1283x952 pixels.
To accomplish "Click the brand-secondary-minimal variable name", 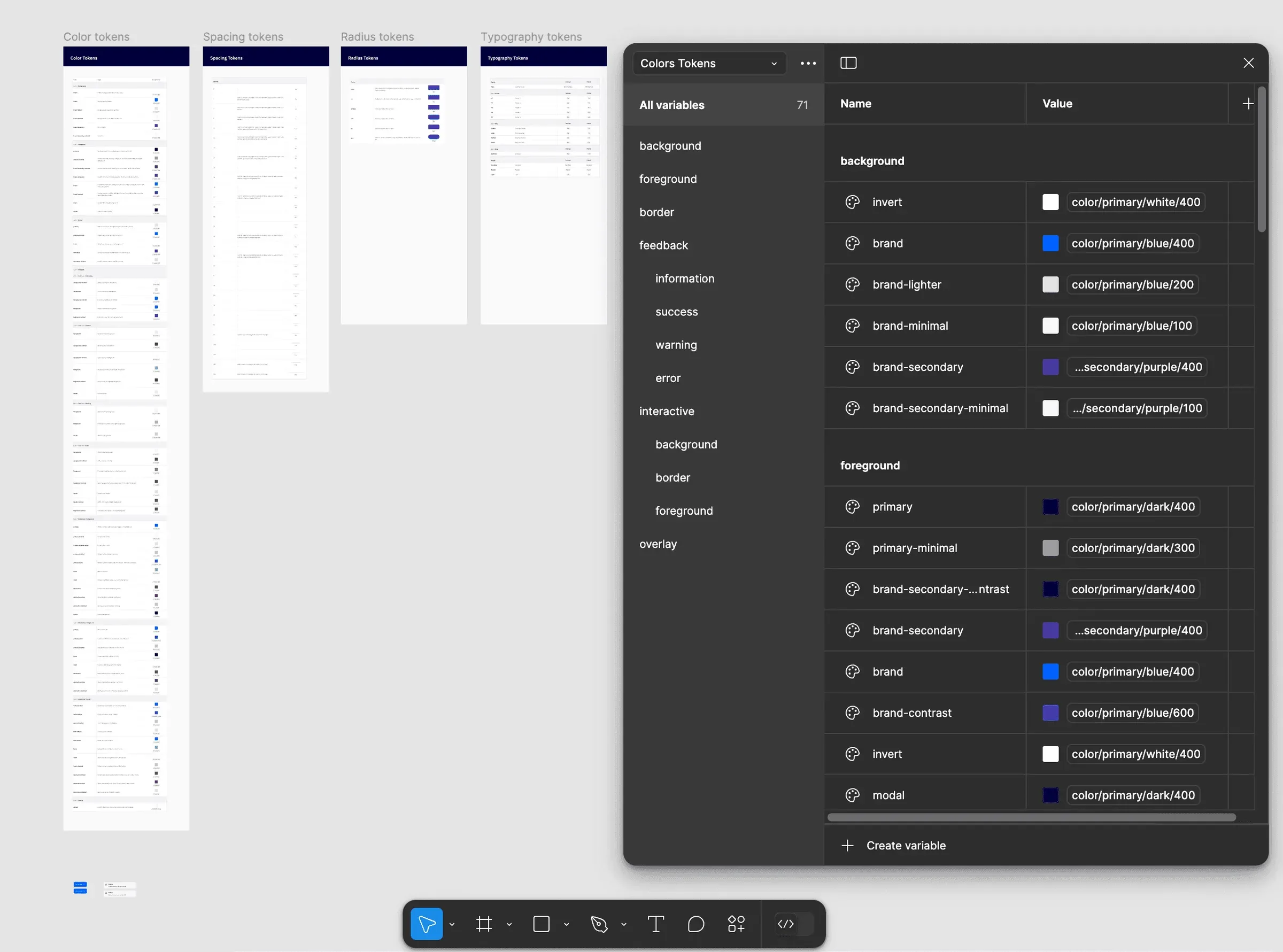I will click(940, 408).
